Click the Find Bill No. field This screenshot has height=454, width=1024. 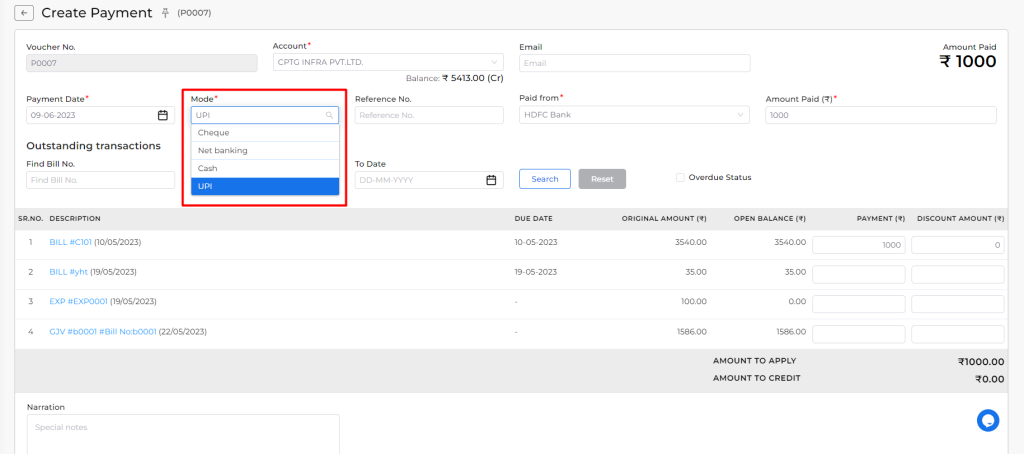point(101,180)
